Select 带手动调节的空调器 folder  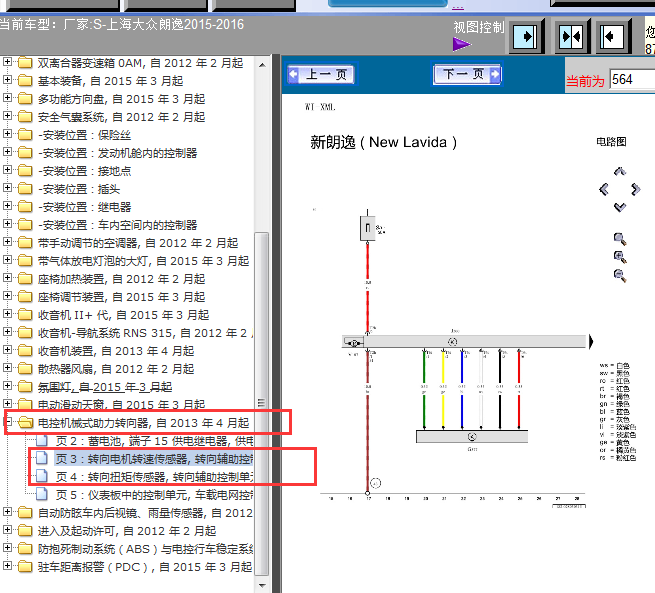(x=138, y=243)
